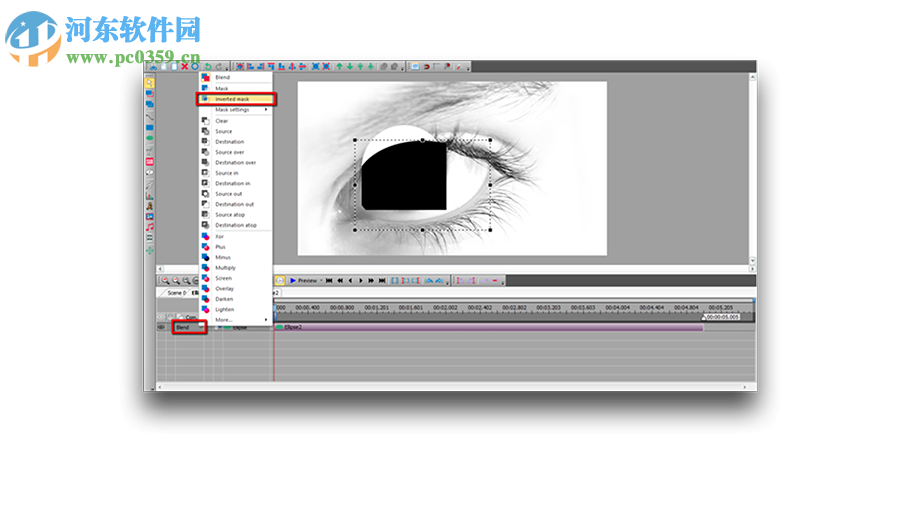
Task: Click the red minus icon on timeline toolbar
Action: click(495, 281)
